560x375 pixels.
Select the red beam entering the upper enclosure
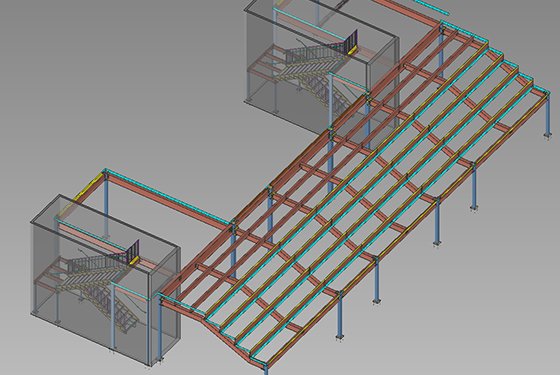point(349,83)
